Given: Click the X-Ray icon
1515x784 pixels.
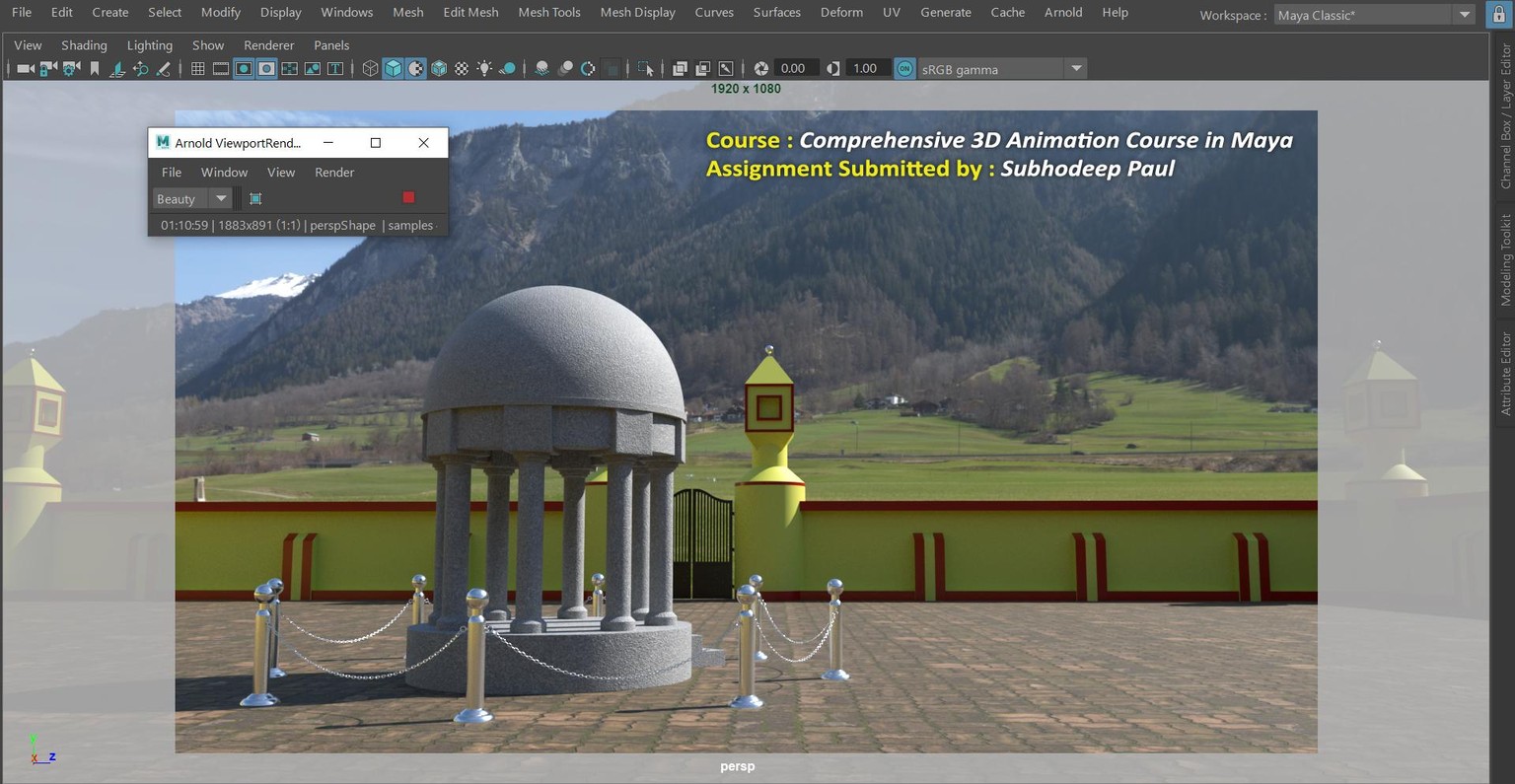Looking at the screenshot, I should click(x=680, y=68).
